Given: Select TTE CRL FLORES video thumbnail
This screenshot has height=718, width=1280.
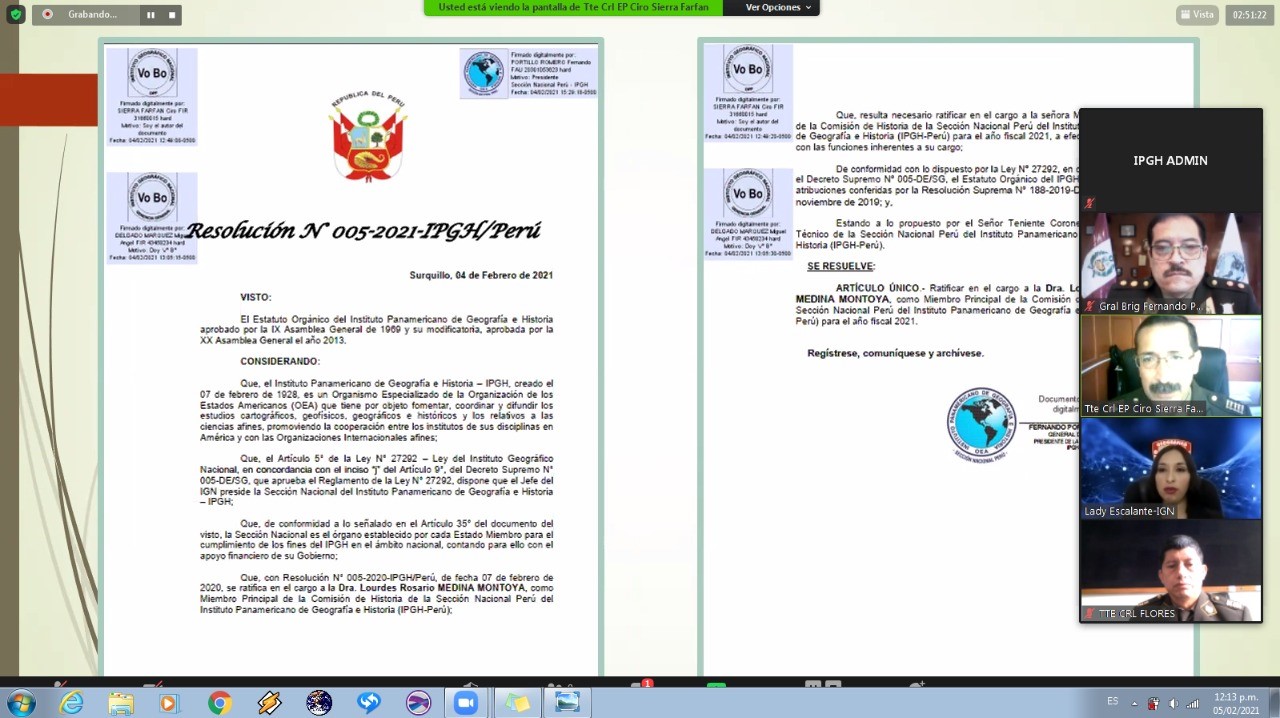Looking at the screenshot, I should coord(1170,571).
